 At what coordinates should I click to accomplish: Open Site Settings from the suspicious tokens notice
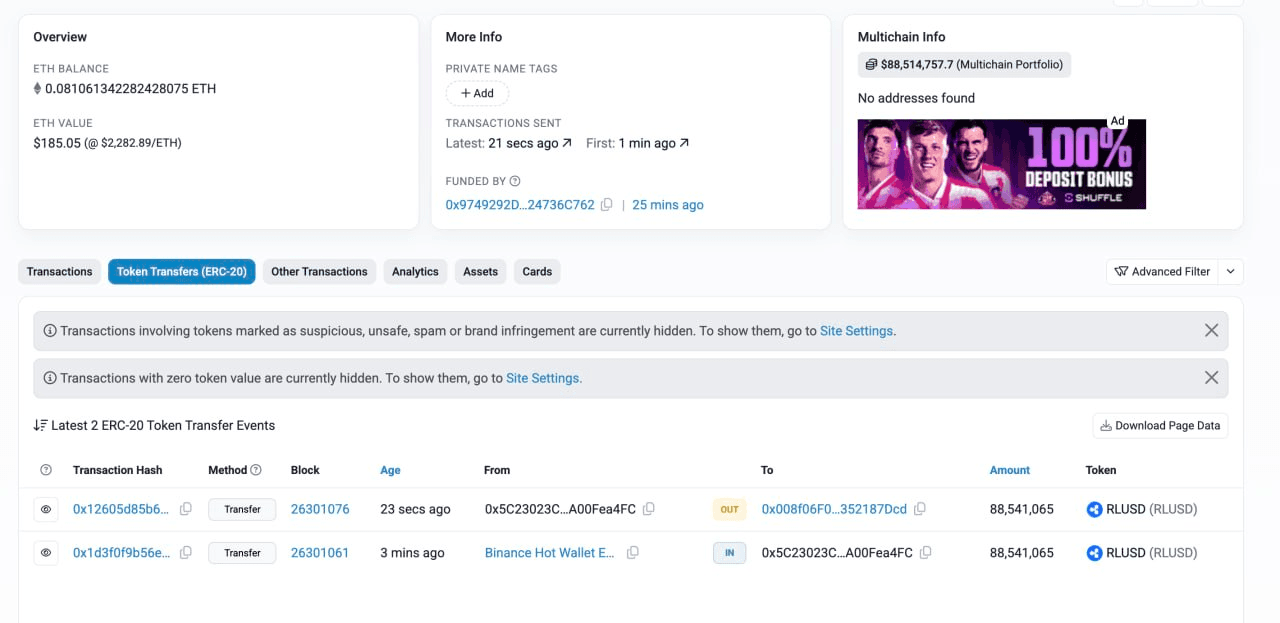coord(856,330)
